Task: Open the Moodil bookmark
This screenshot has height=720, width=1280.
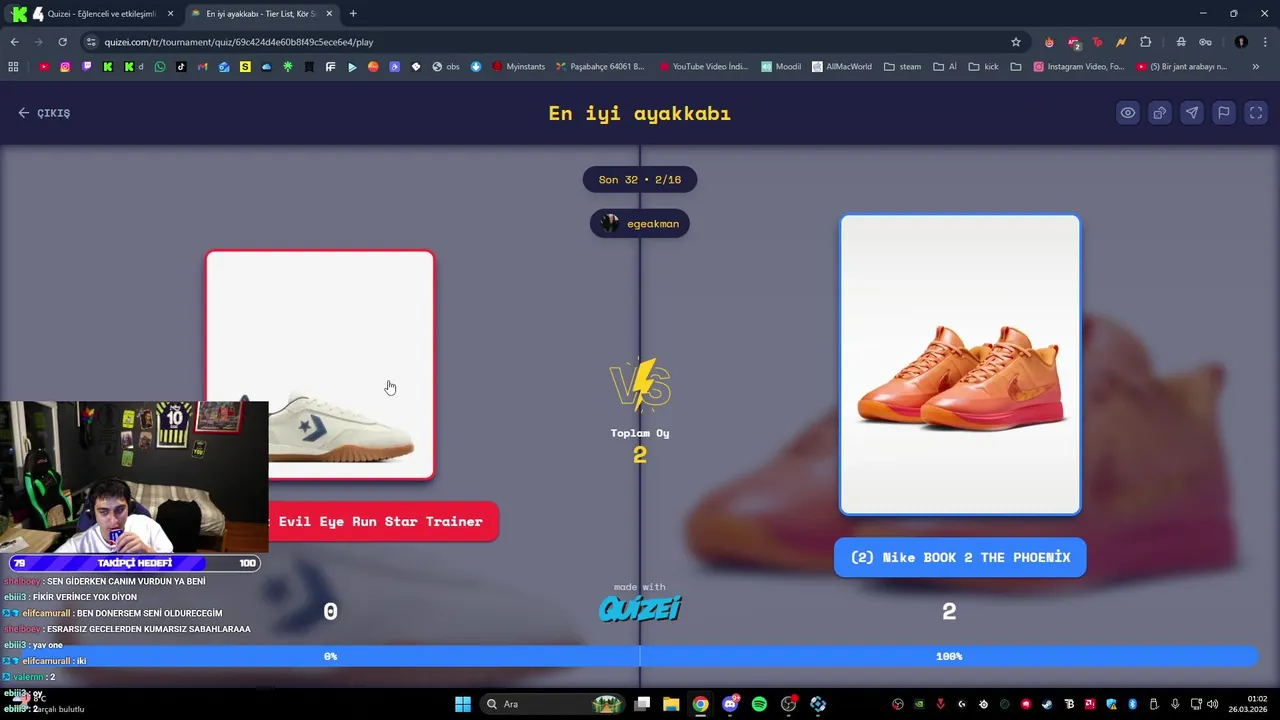Action: (781, 67)
